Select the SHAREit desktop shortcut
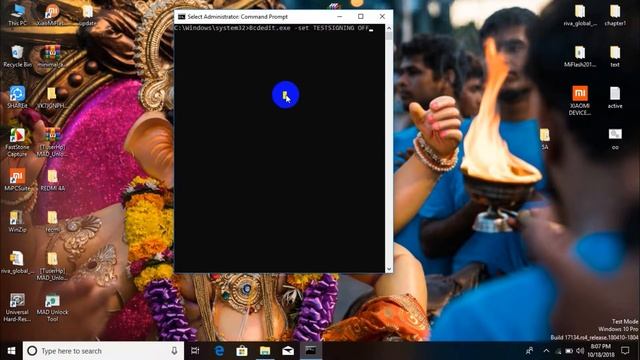Viewport: 640px width, 360px height. click(x=17, y=97)
